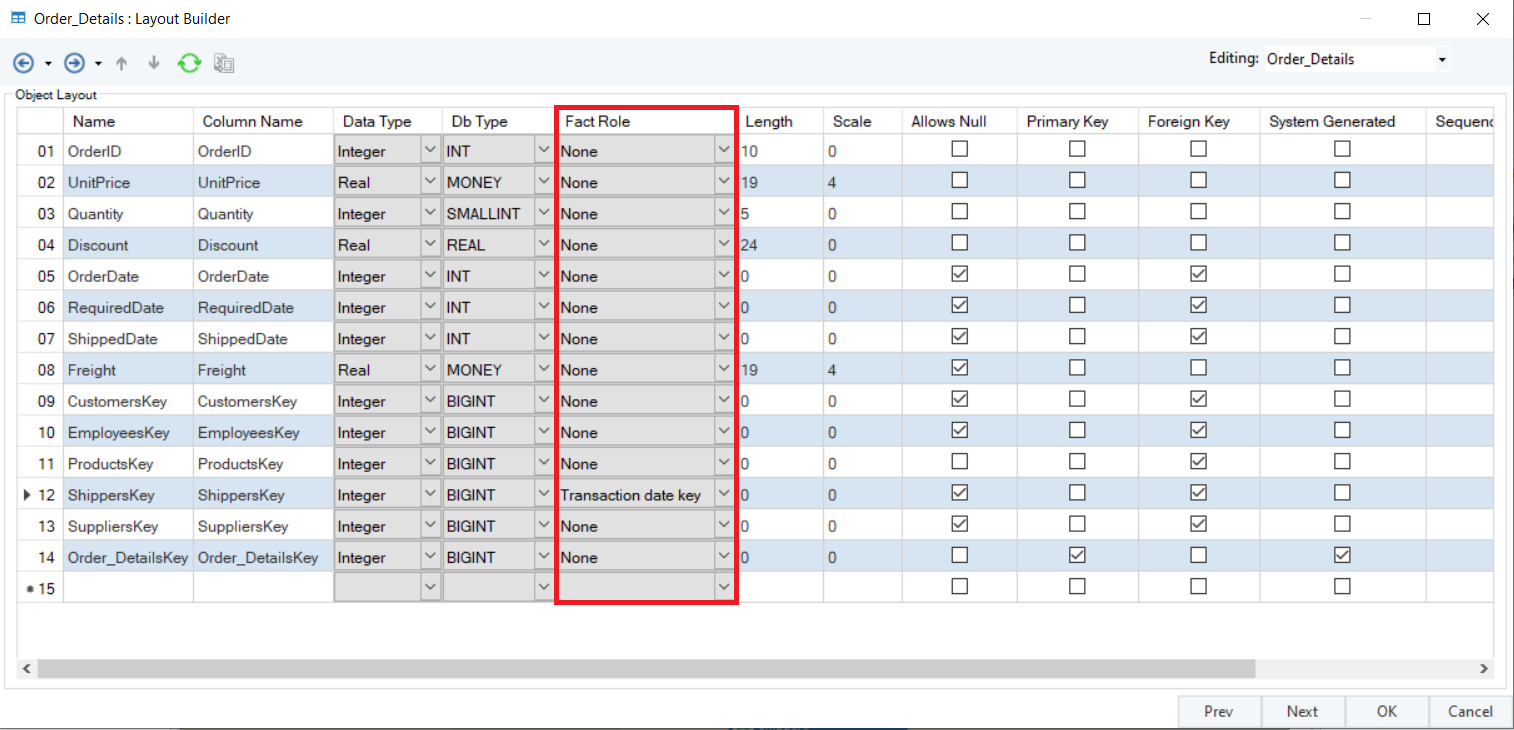Click the gray move up arrow
1514x730 pixels.
pyautogui.click(x=122, y=63)
